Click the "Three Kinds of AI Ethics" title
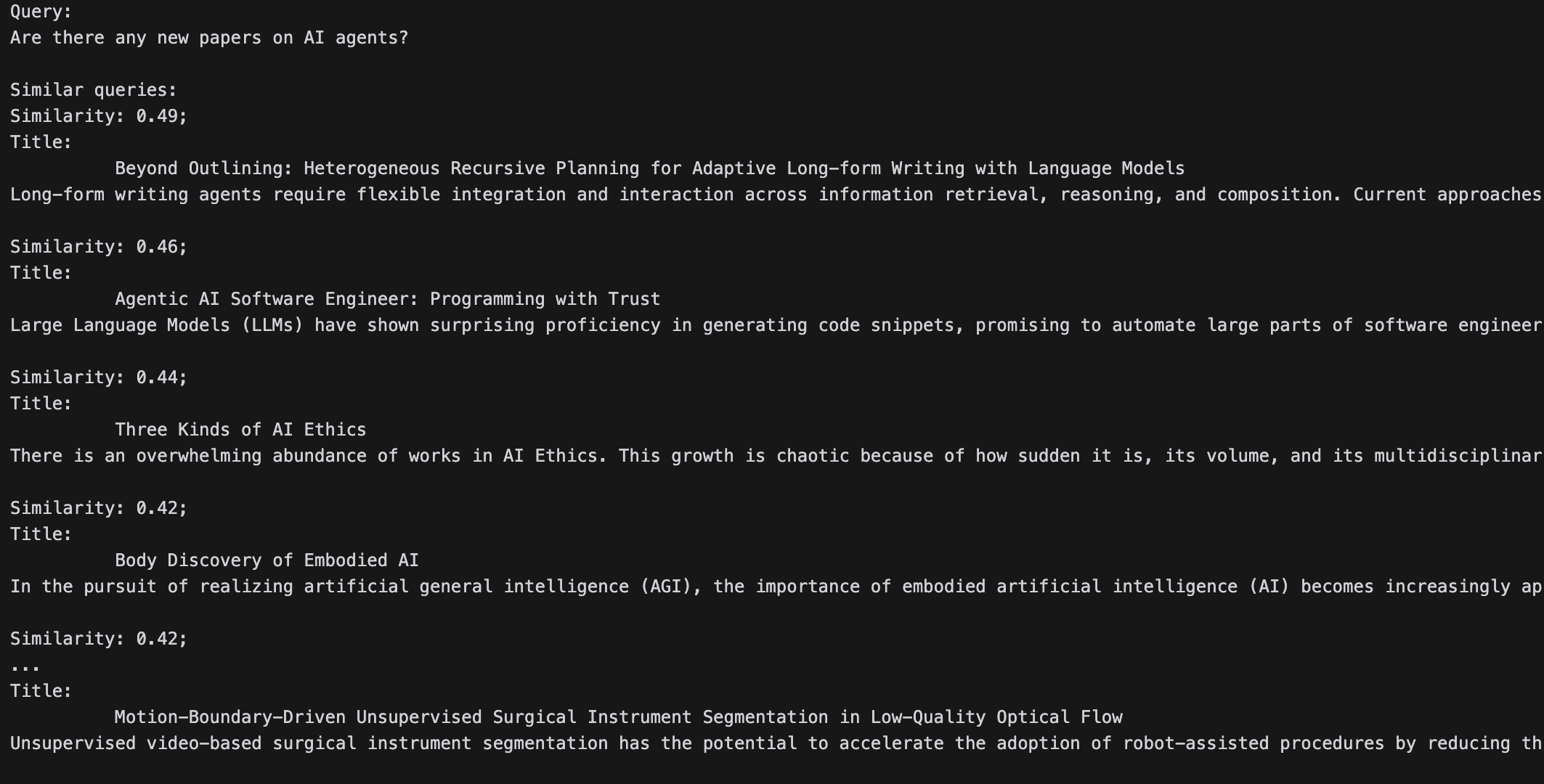The height and width of the screenshot is (784, 1544). 240,430
